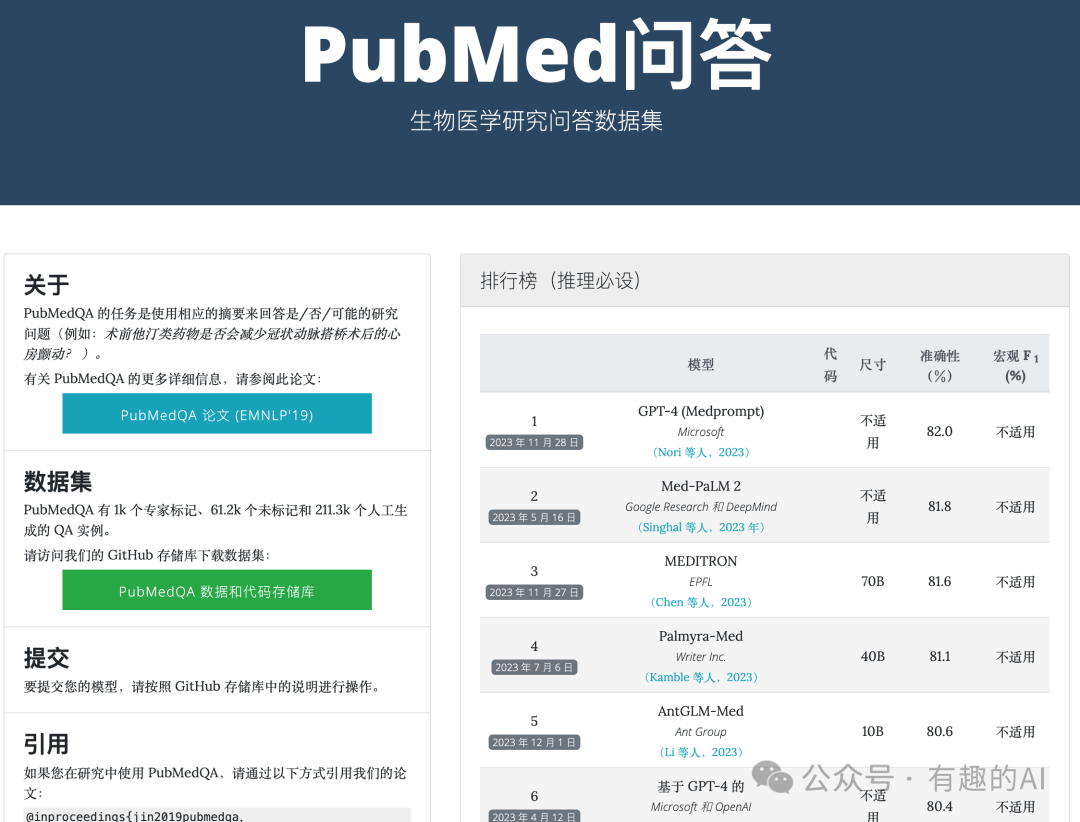Click the 尺寸 column header

click(x=873, y=364)
